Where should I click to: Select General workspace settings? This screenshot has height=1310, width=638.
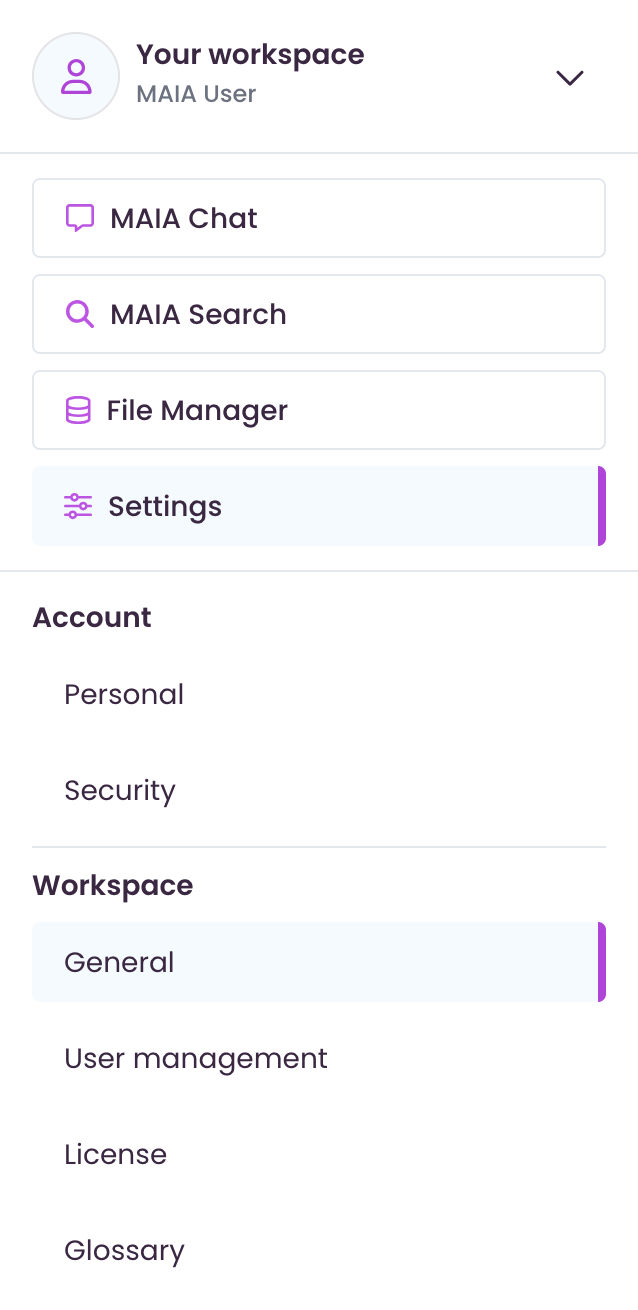(x=119, y=962)
